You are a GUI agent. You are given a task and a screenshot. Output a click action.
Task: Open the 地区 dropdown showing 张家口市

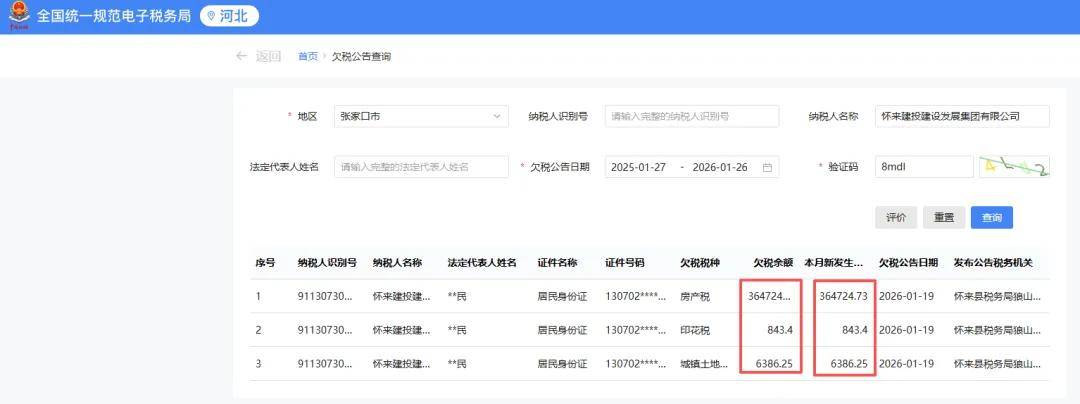[x=421, y=116]
